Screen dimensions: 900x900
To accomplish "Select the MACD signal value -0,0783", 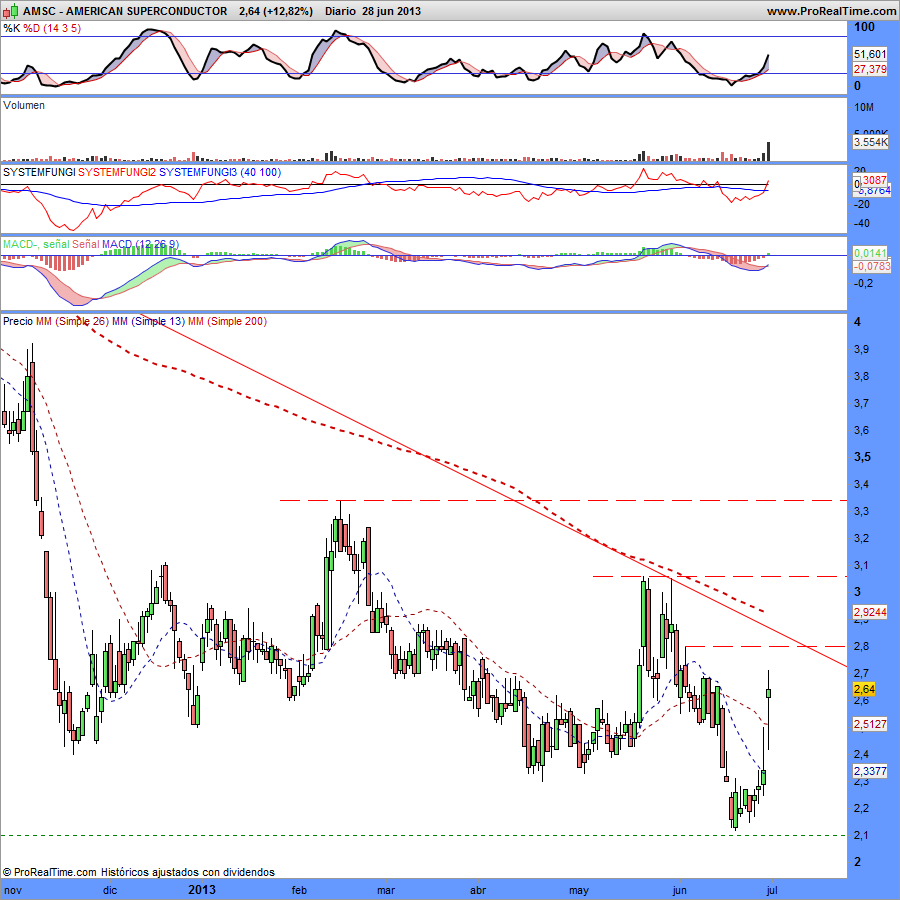I will [870, 266].
